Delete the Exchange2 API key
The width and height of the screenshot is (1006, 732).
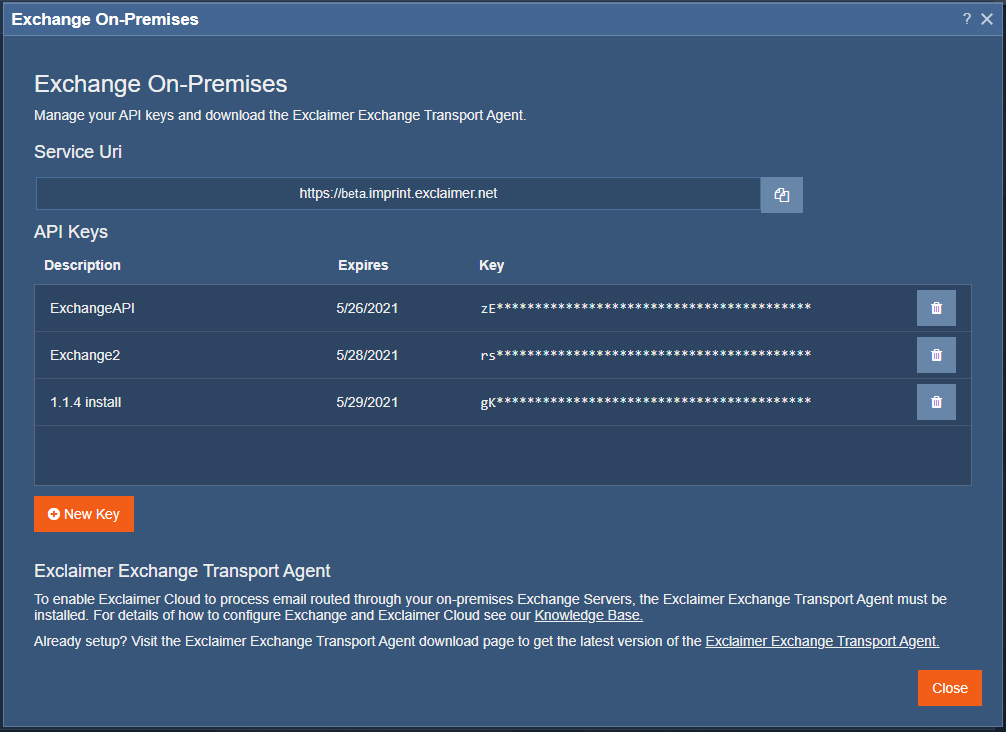coord(936,355)
